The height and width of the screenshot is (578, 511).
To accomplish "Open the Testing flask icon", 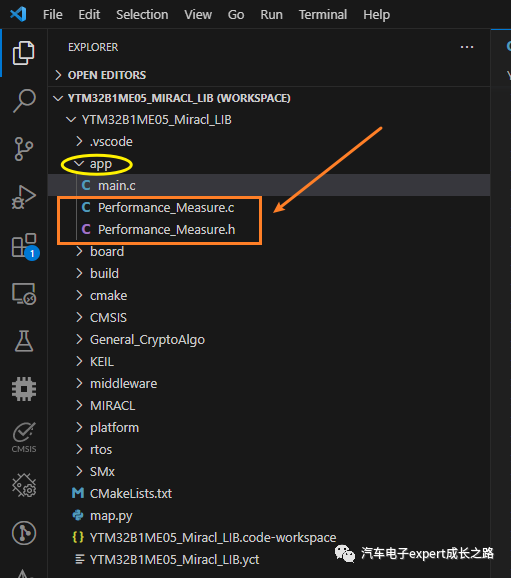I will pyautogui.click(x=24, y=341).
